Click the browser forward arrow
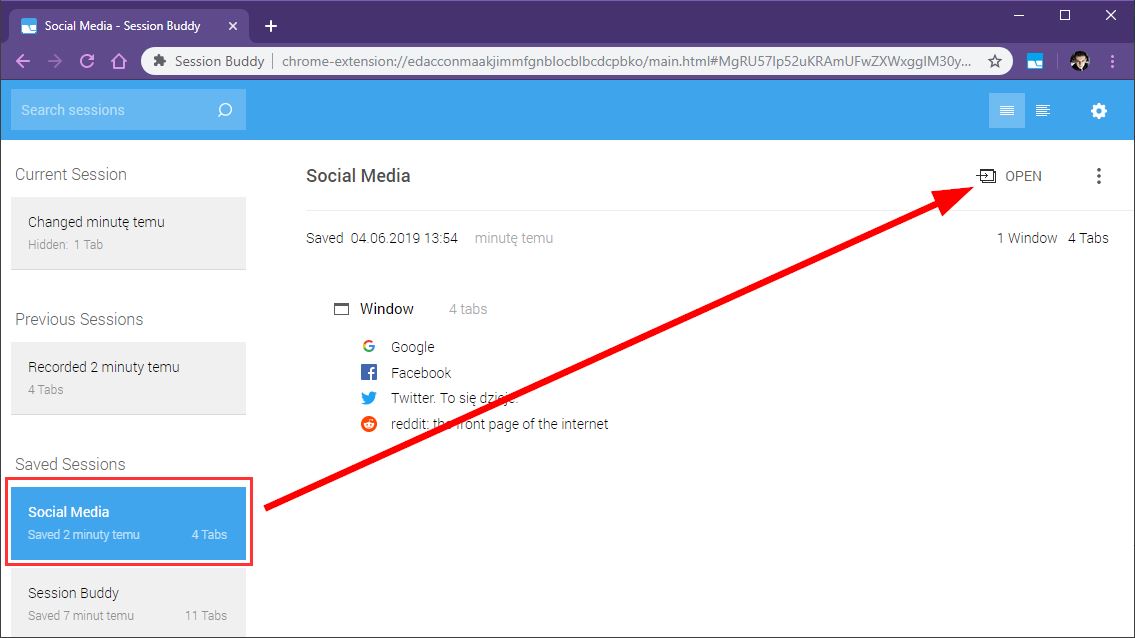The image size is (1135, 638). [55, 62]
